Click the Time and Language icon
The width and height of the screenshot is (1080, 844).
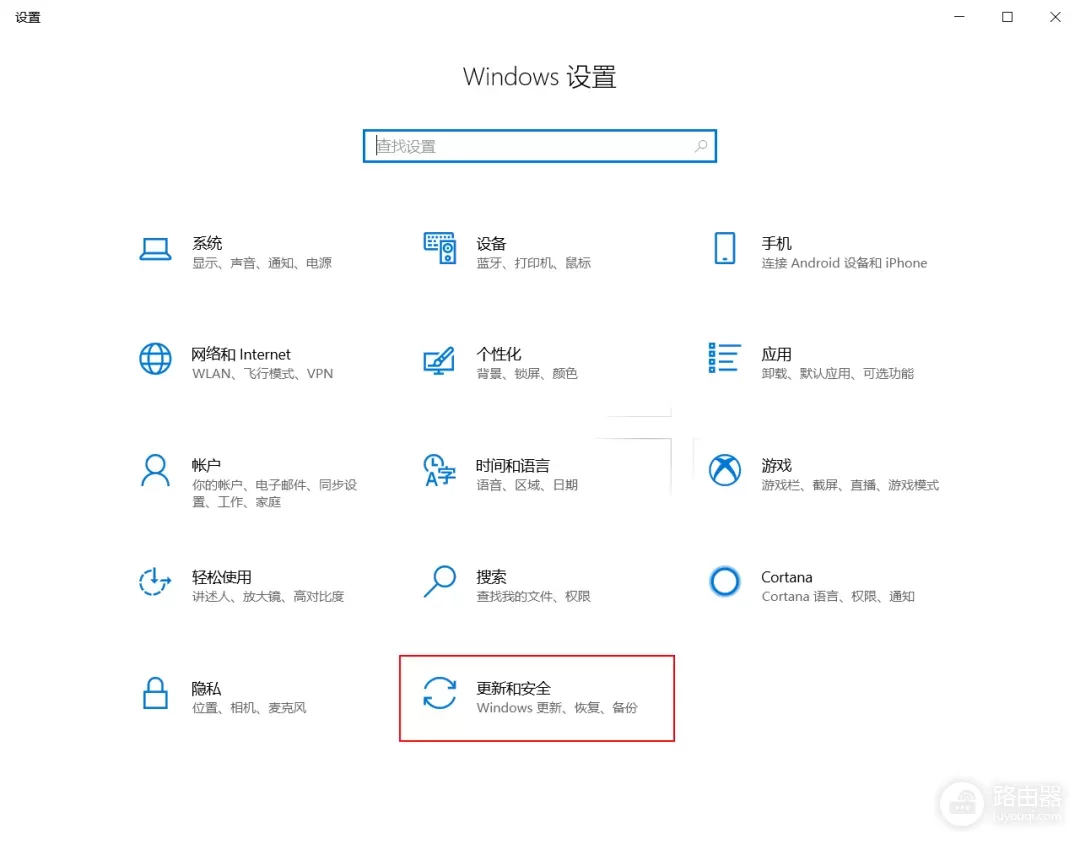click(439, 470)
